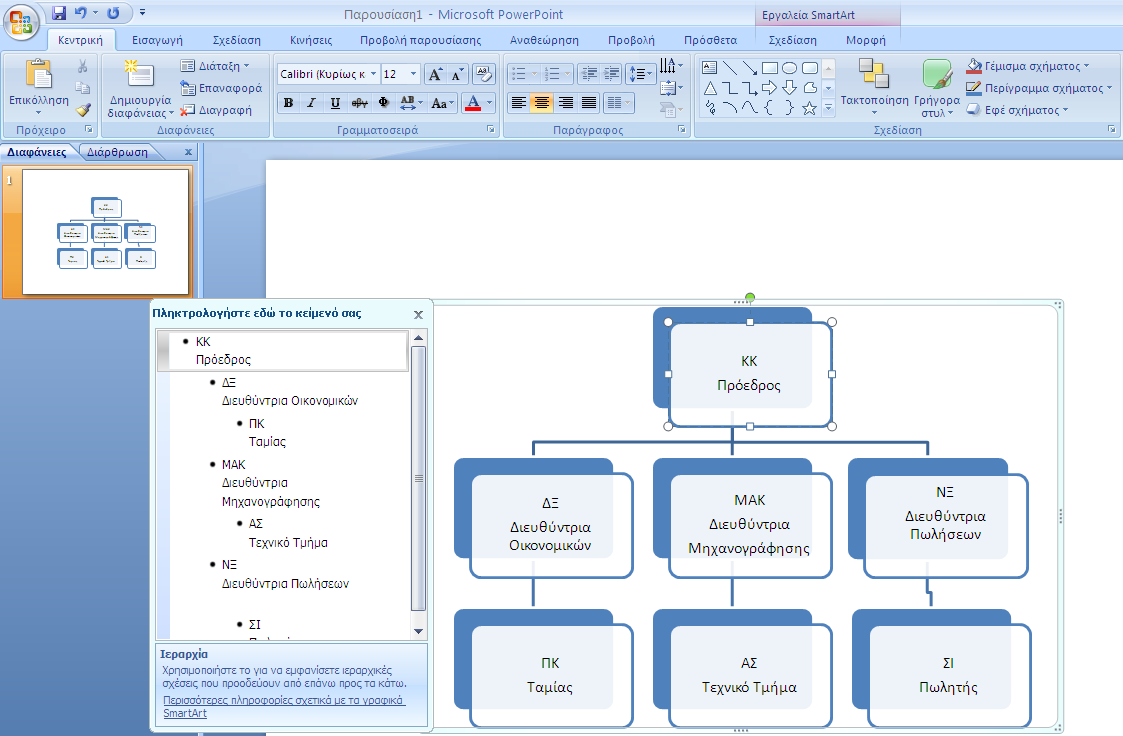Open the Διάταξη layout dropdown
Viewport: 1123px width, 736px height.
(215, 66)
